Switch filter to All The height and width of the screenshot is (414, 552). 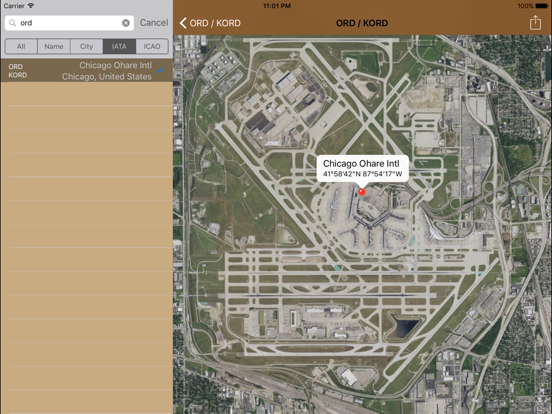click(21, 46)
